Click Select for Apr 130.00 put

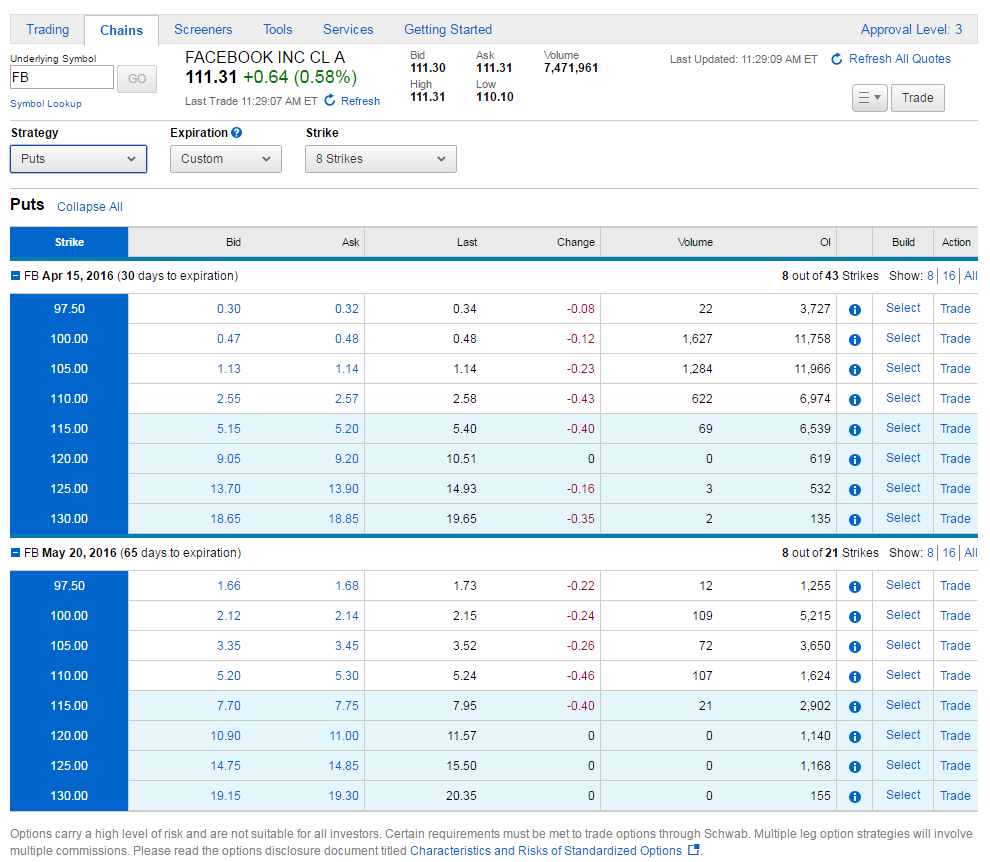pos(903,518)
